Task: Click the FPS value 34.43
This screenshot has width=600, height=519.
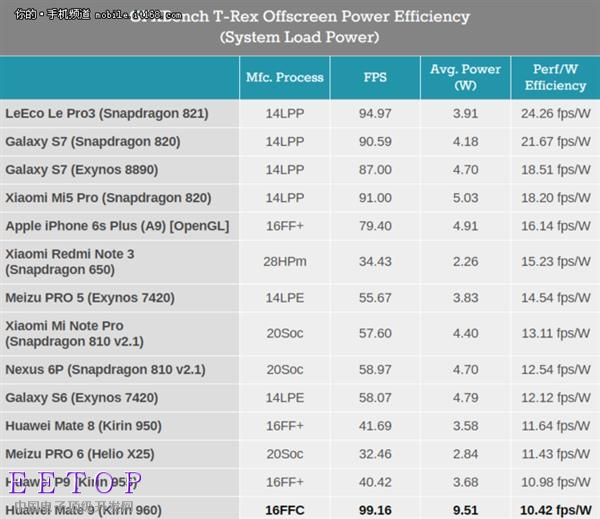Action: 375,261
